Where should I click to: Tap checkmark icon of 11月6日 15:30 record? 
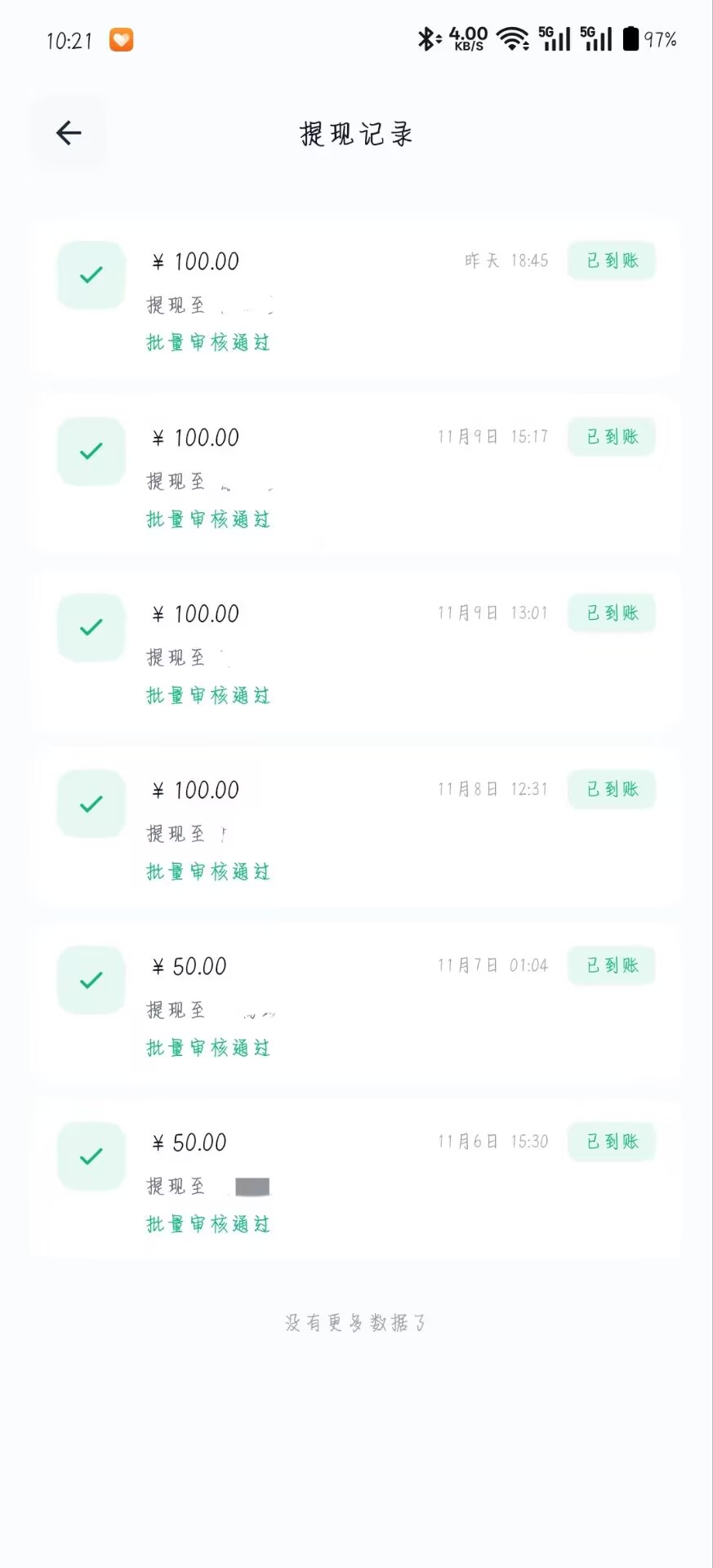click(x=91, y=1156)
